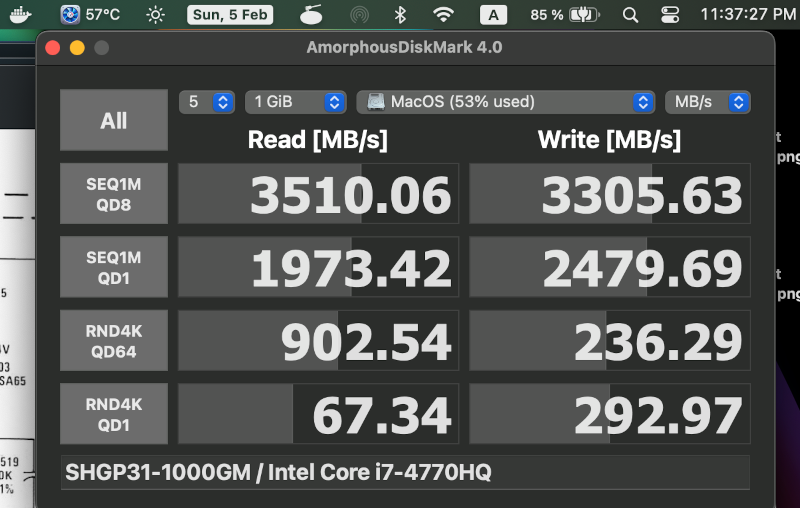The height and width of the screenshot is (508, 800).
Task: Click the 902.54 RND4K QD64 read result
Action: pyautogui.click(x=318, y=341)
